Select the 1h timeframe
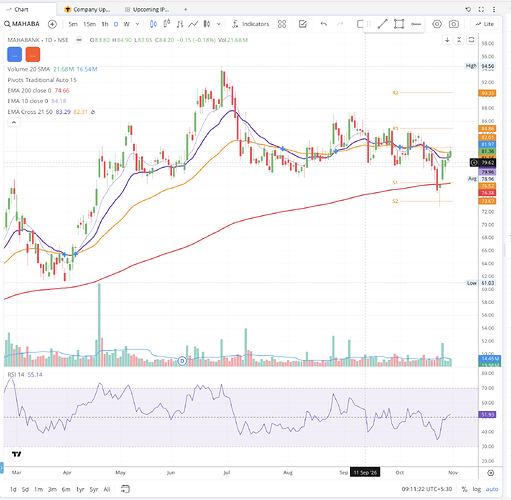The height and width of the screenshot is (500, 511). [x=105, y=24]
